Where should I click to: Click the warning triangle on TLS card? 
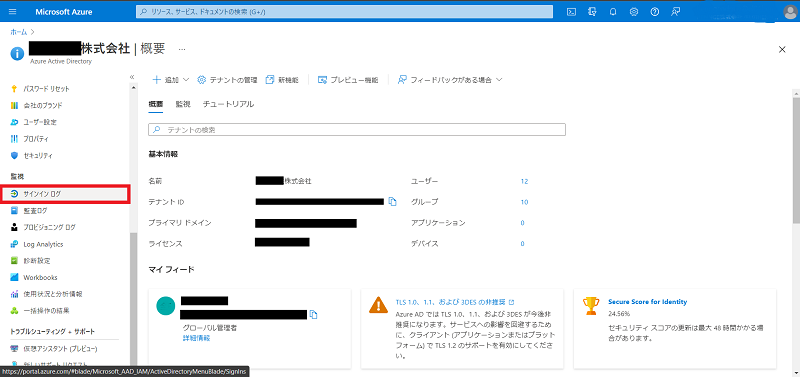(378, 305)
